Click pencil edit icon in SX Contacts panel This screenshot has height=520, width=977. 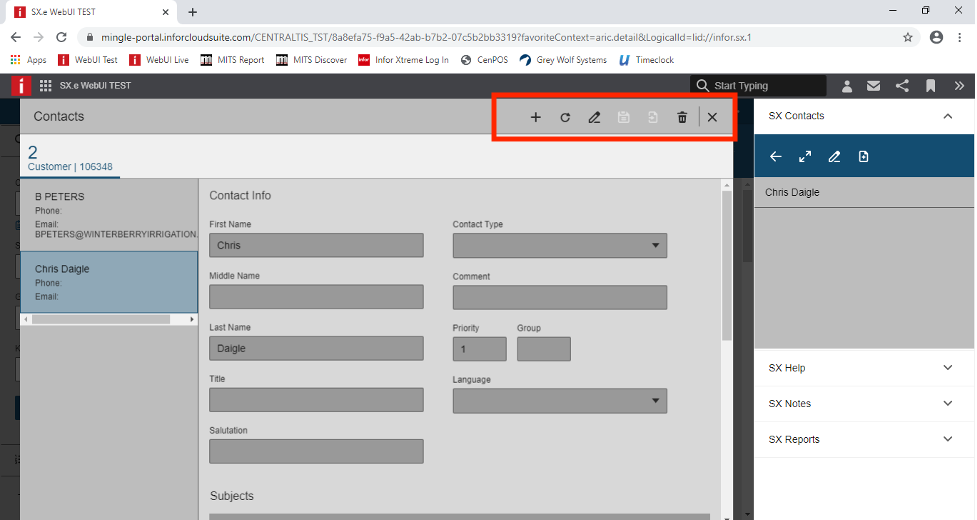(834, 157)
